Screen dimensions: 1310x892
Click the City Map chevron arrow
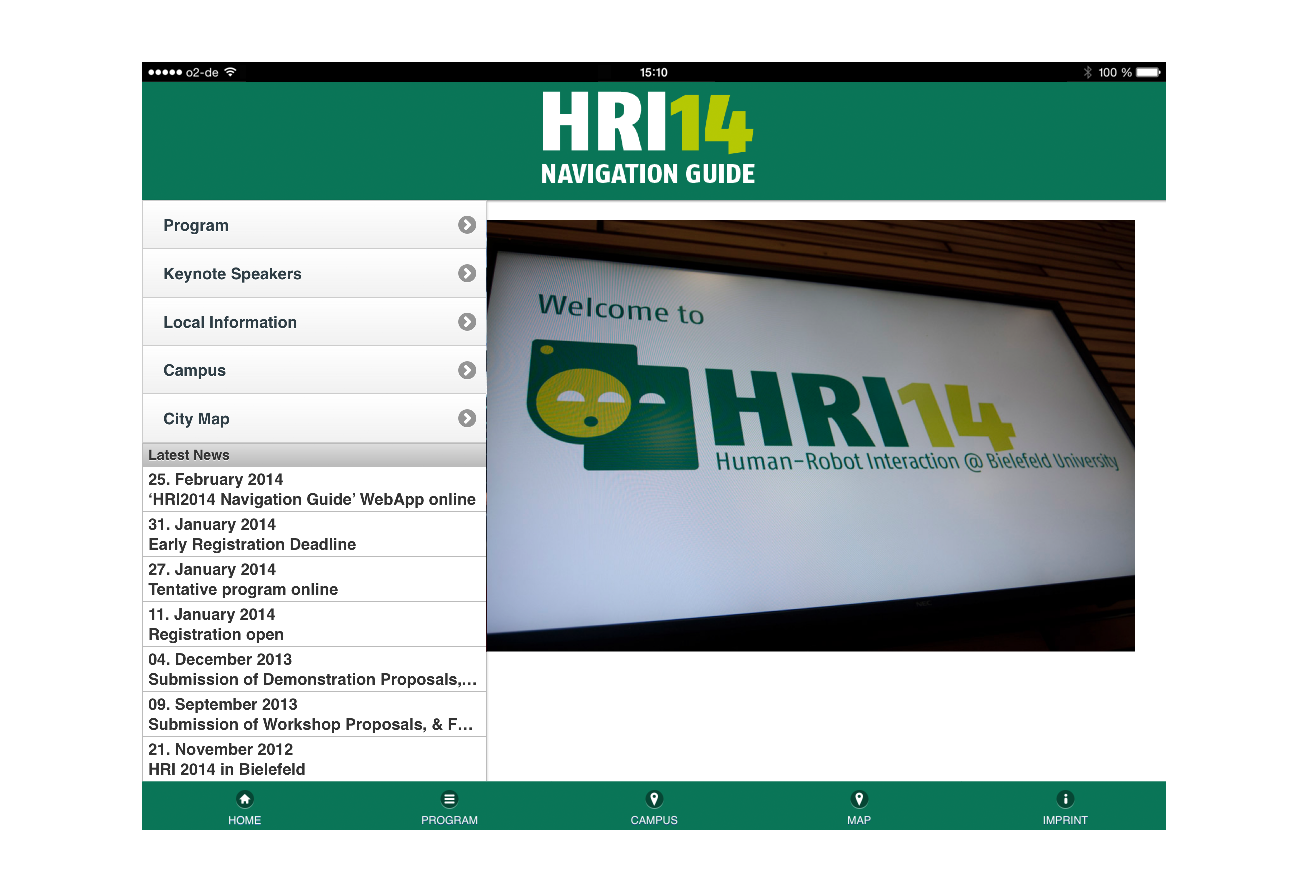[467, 419]
